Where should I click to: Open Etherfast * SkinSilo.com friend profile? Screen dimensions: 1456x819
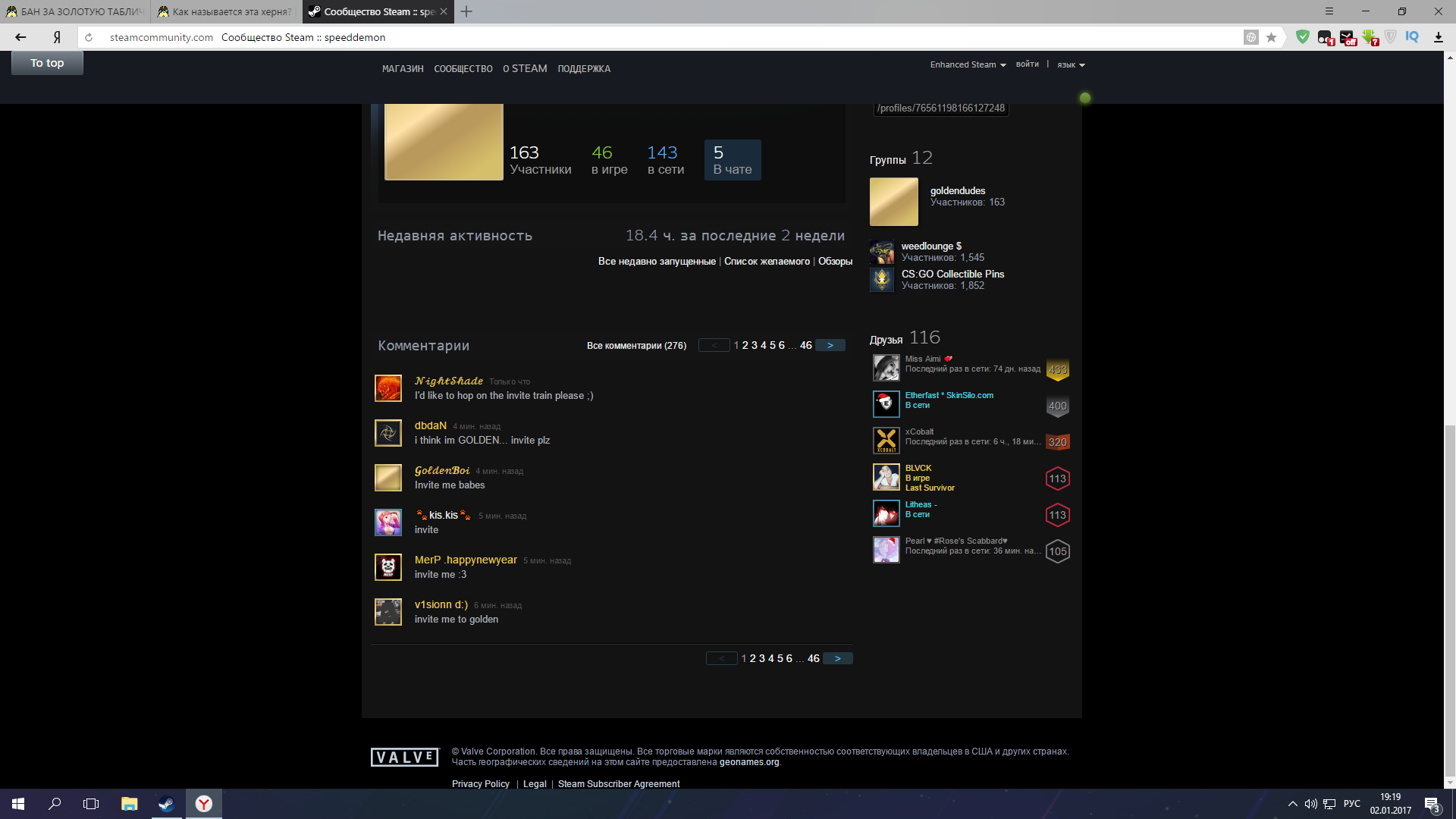coord(949,396)
